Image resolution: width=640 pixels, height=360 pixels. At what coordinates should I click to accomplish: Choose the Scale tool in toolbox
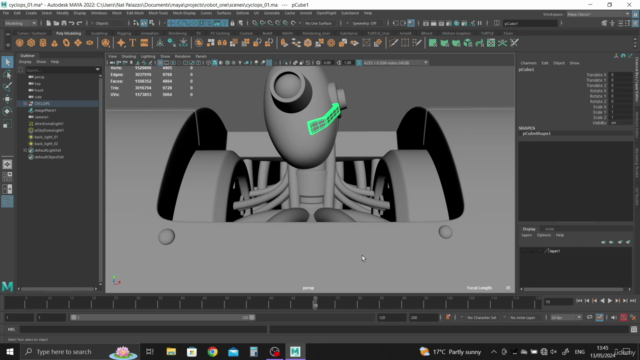pyautogui.click(x=7, y=124)
